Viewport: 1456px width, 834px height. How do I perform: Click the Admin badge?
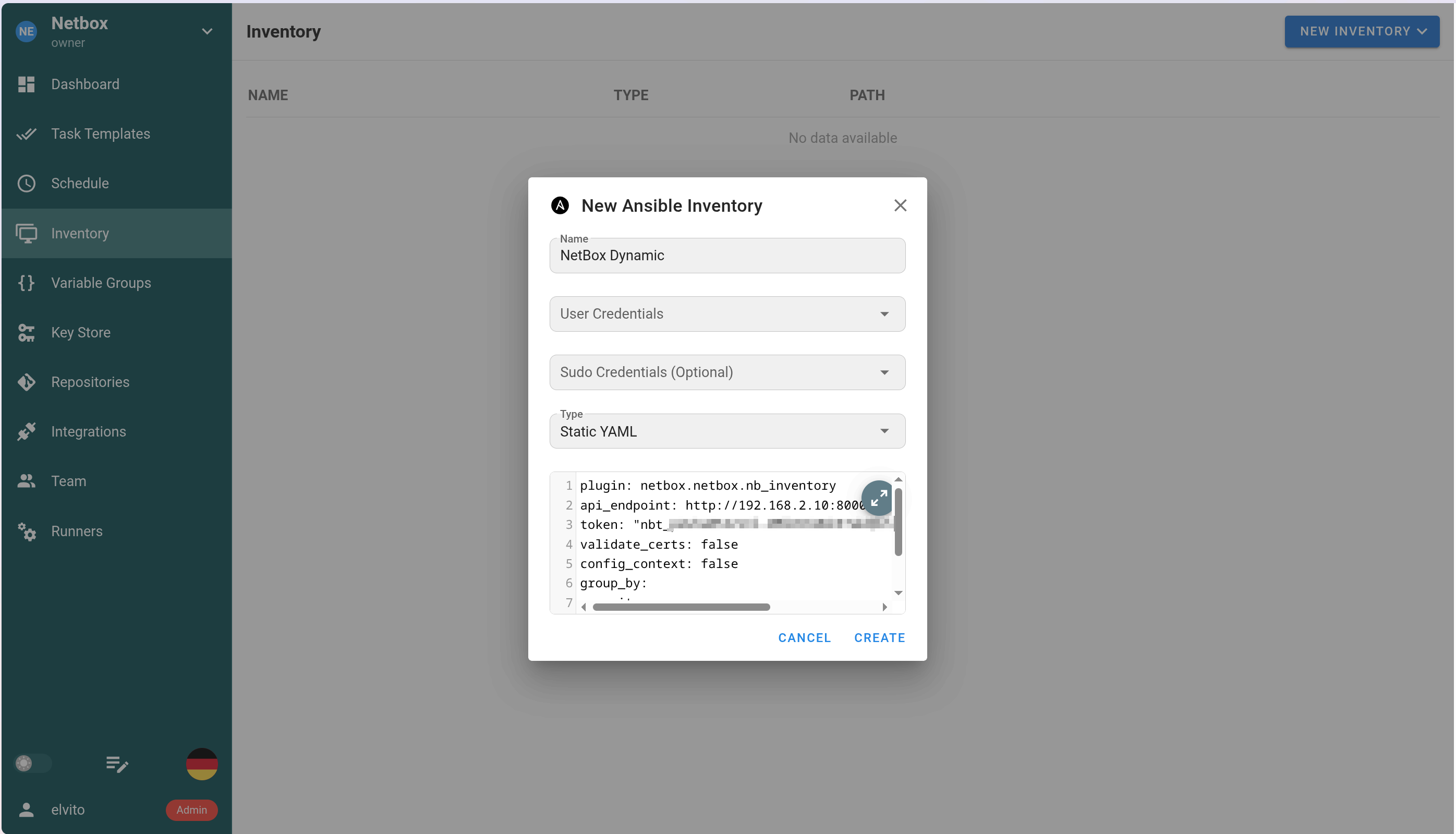192,810
